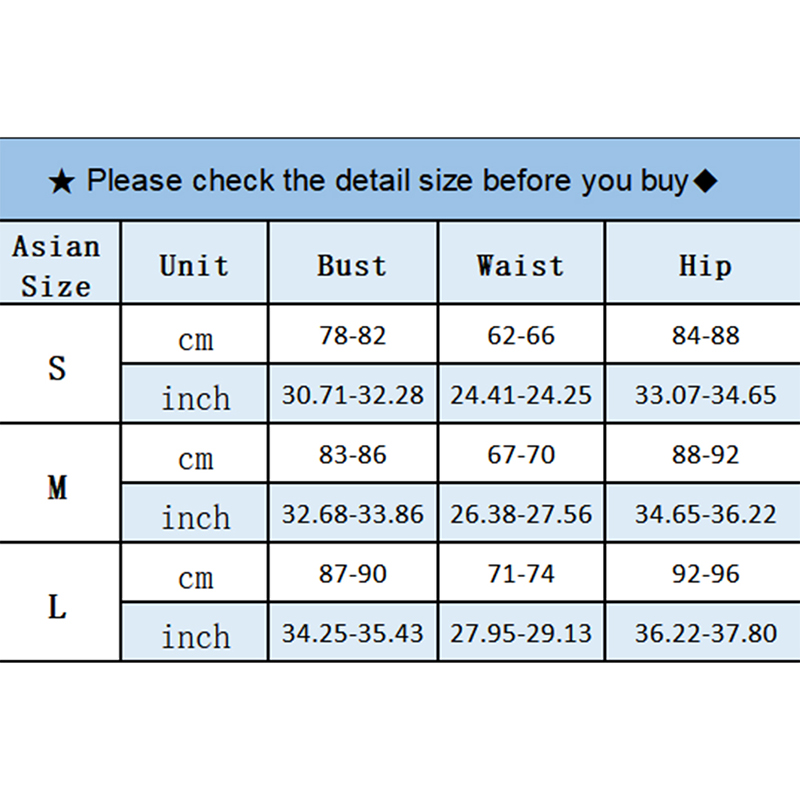Click the bust value "78-82" cell
Screen dimensions: 800x800
tap(352, 336)
